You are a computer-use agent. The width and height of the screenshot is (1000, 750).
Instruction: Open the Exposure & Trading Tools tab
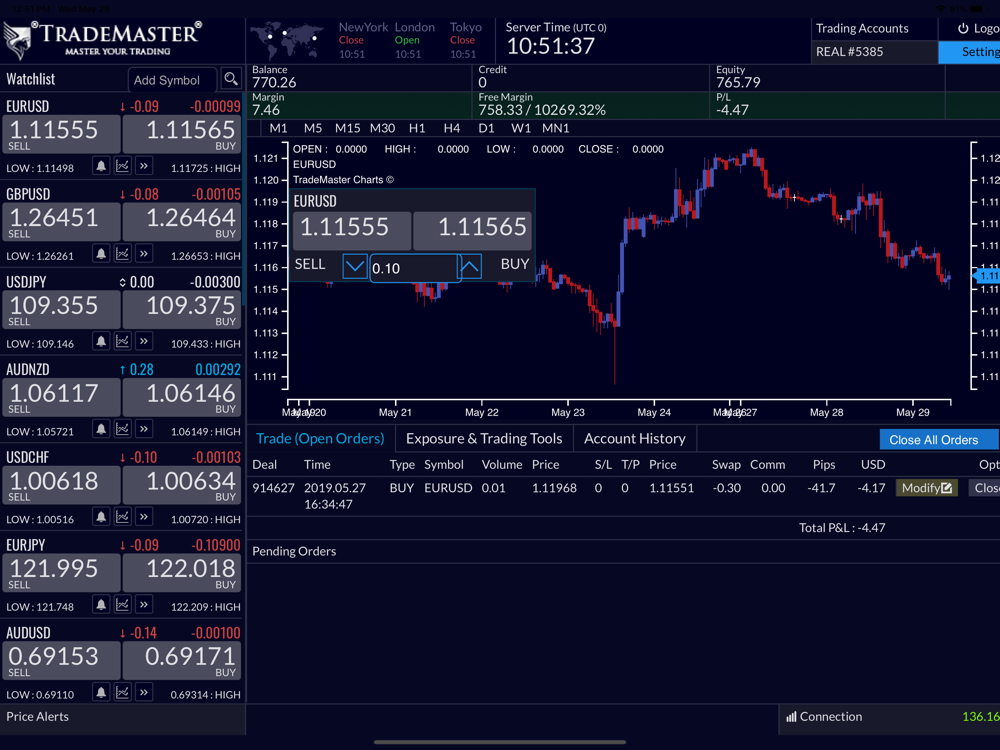(484, 439)
